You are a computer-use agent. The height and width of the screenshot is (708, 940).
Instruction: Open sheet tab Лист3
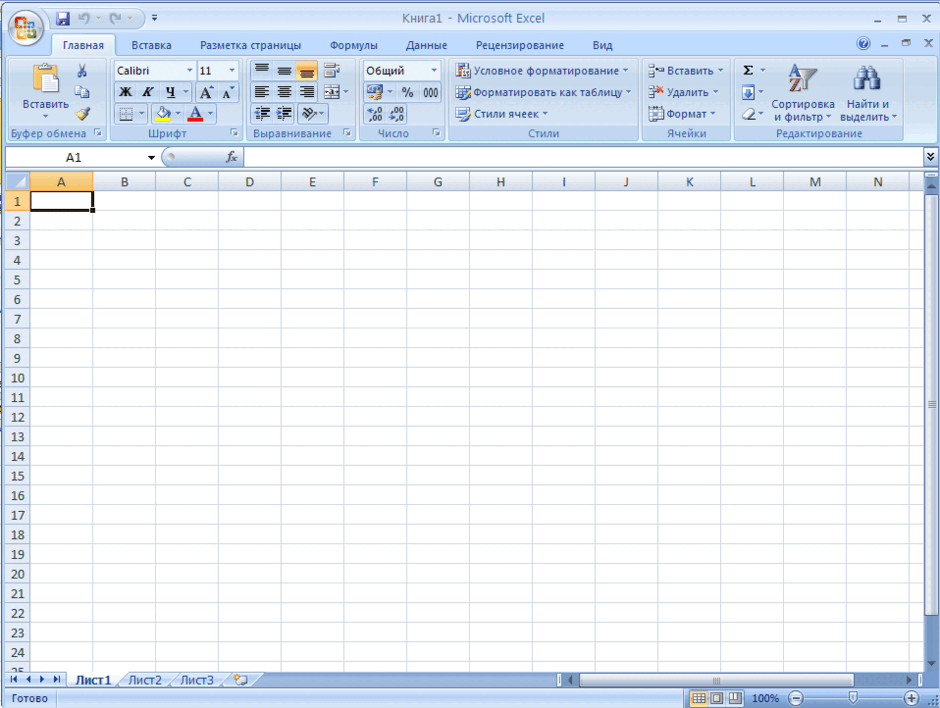[x=197, y=680]
